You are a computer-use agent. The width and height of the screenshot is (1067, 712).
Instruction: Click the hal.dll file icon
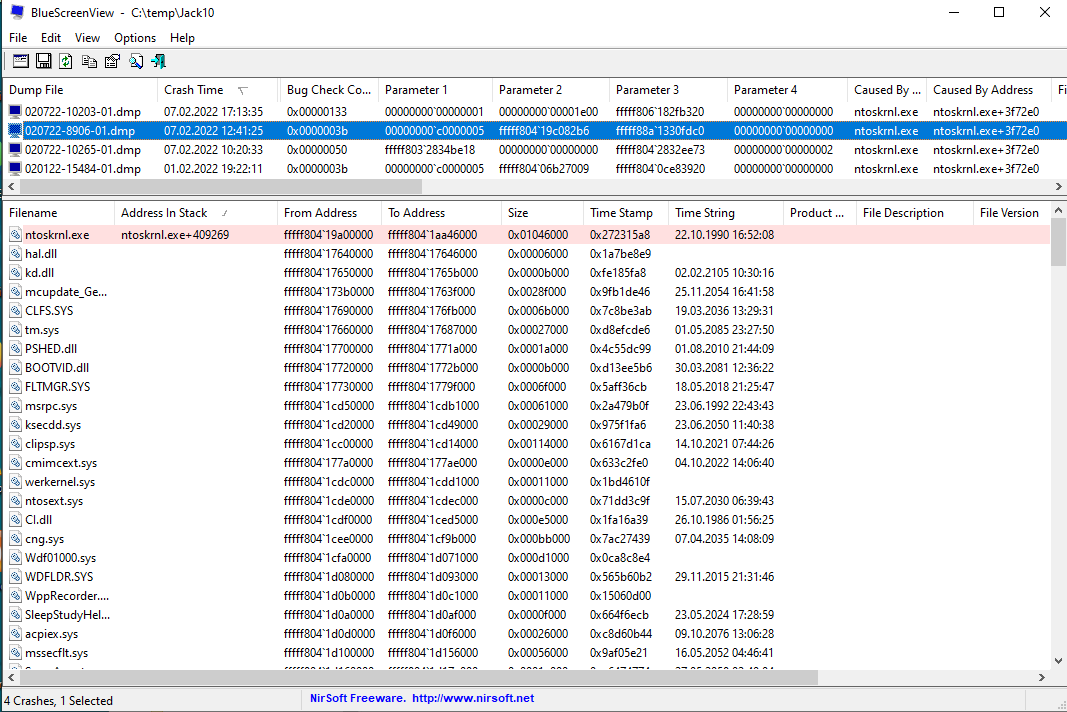click(16, 254)
